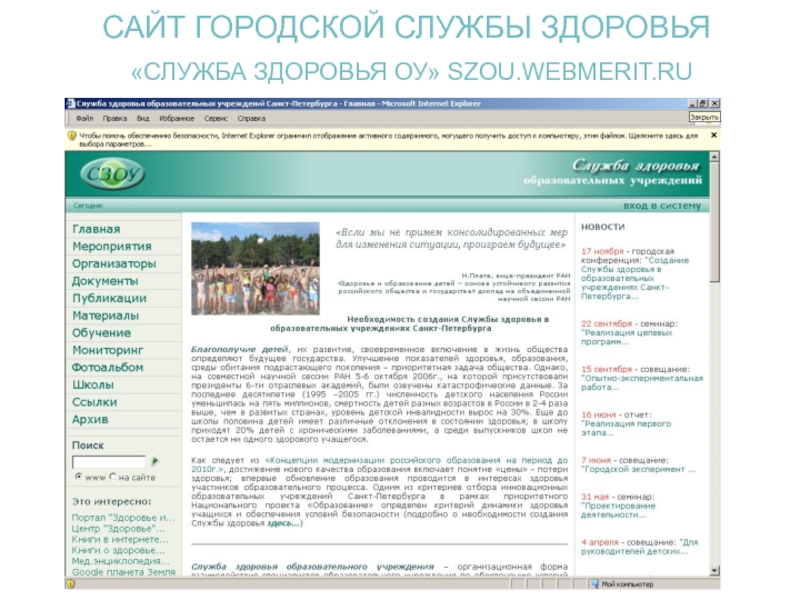Open Портал "Здоровье и..." link

point(123,517)
